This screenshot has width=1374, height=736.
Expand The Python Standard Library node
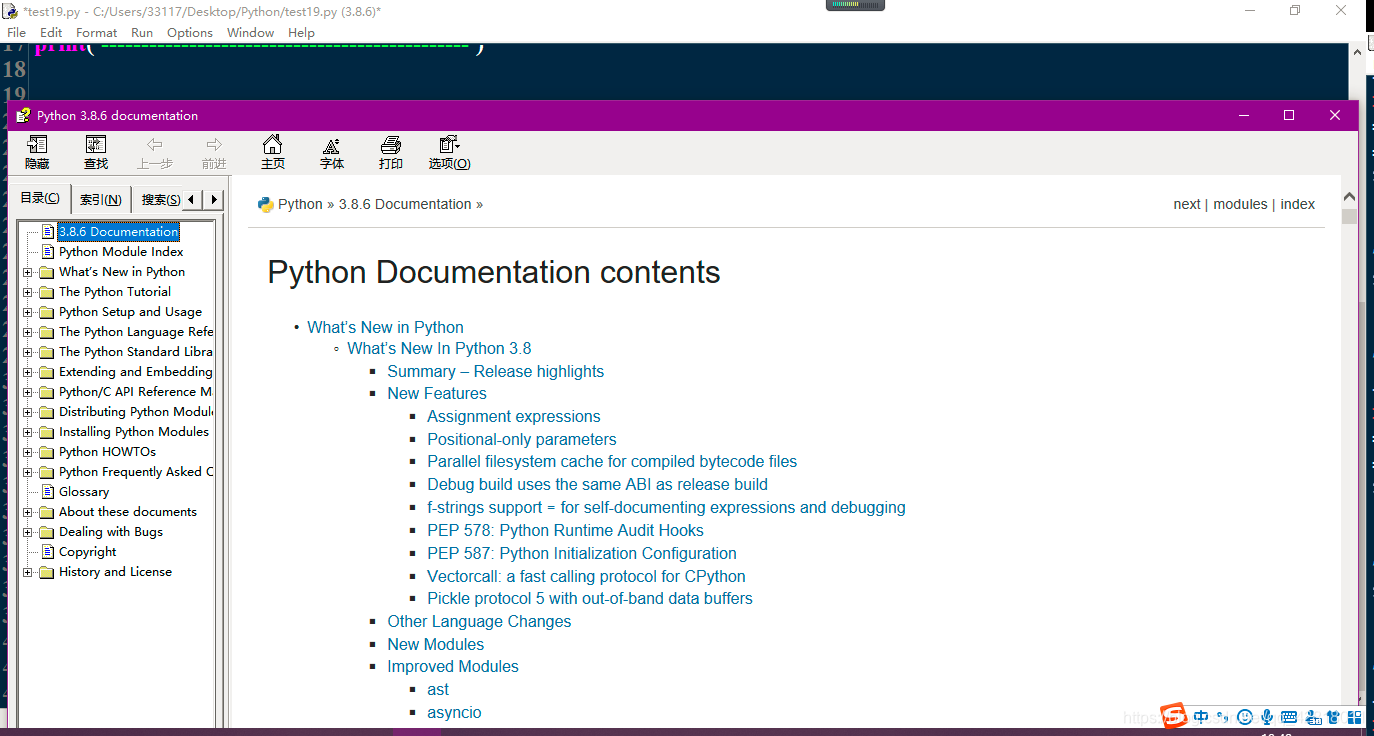[x=28, y=352]
